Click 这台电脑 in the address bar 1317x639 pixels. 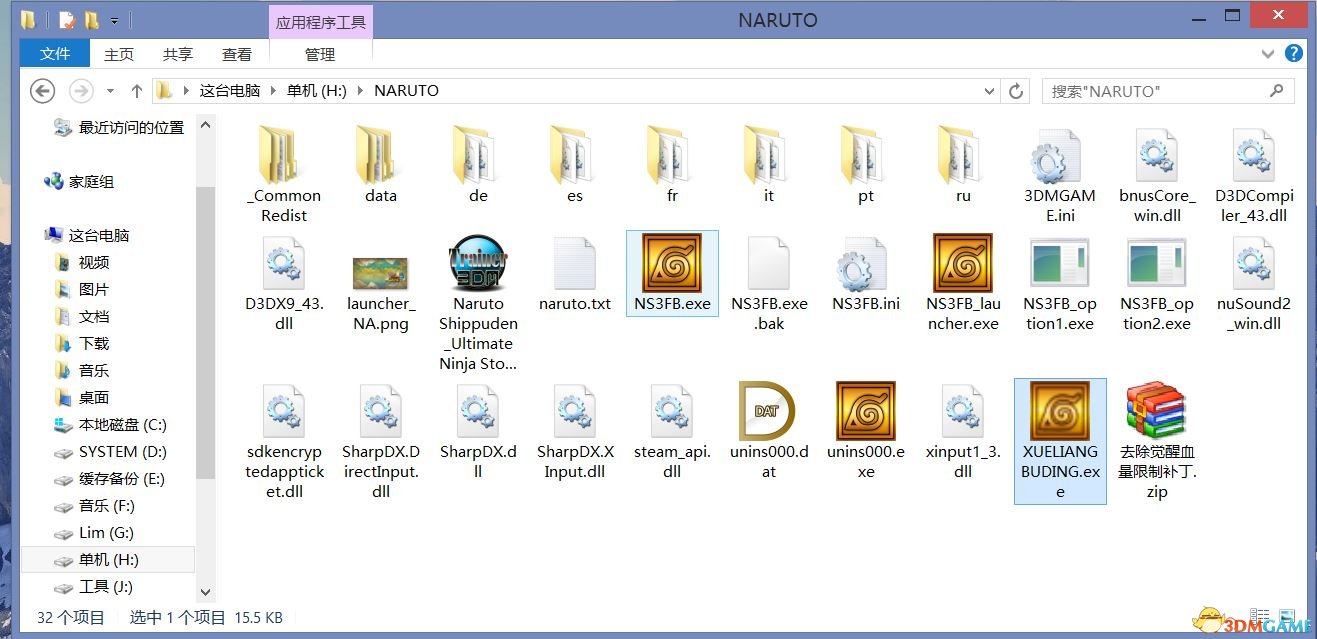229,90
